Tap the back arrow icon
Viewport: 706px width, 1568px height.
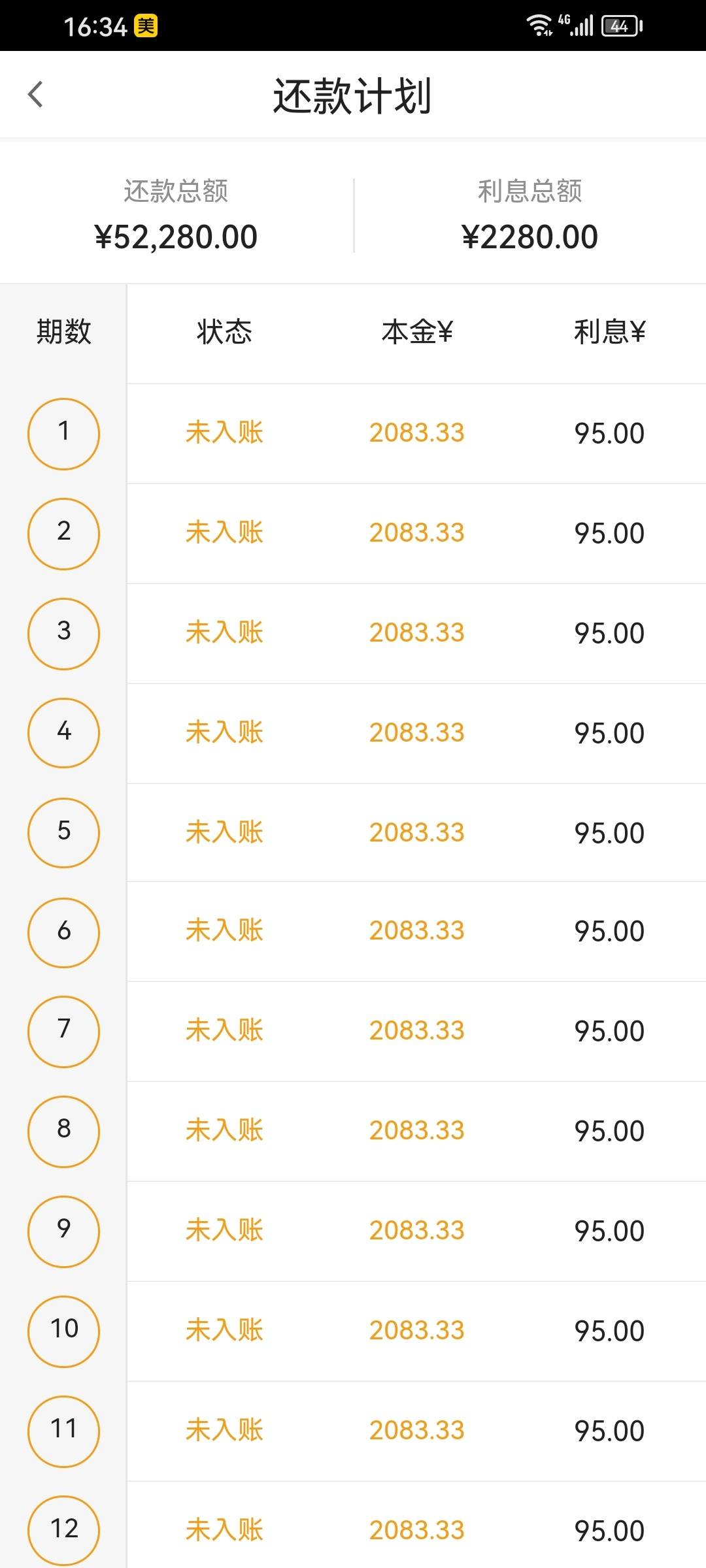pyautogui.click(x=36, y=94)
